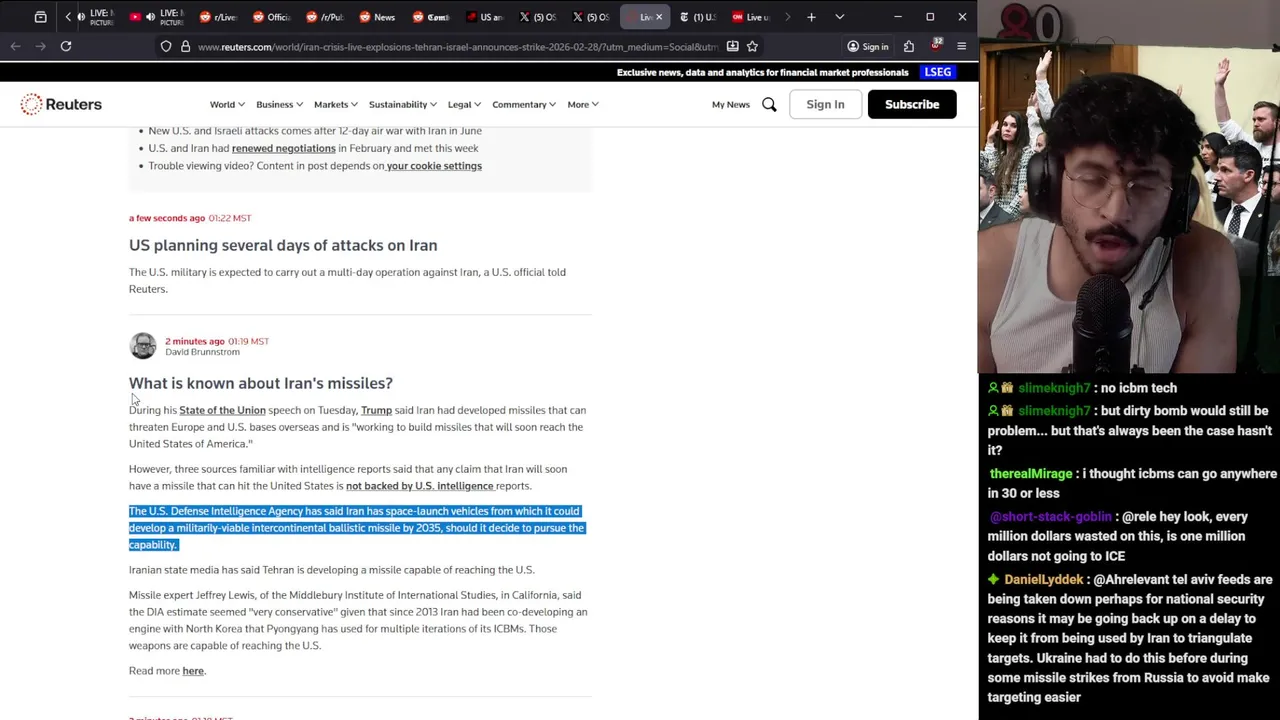Bookmark this page with the star icon
This screenshot has height=720, width=1280.
pos(752,46)
